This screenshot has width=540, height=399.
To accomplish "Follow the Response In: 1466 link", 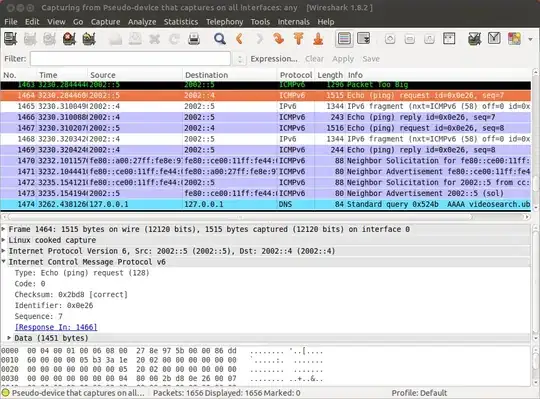I will 56,327.
